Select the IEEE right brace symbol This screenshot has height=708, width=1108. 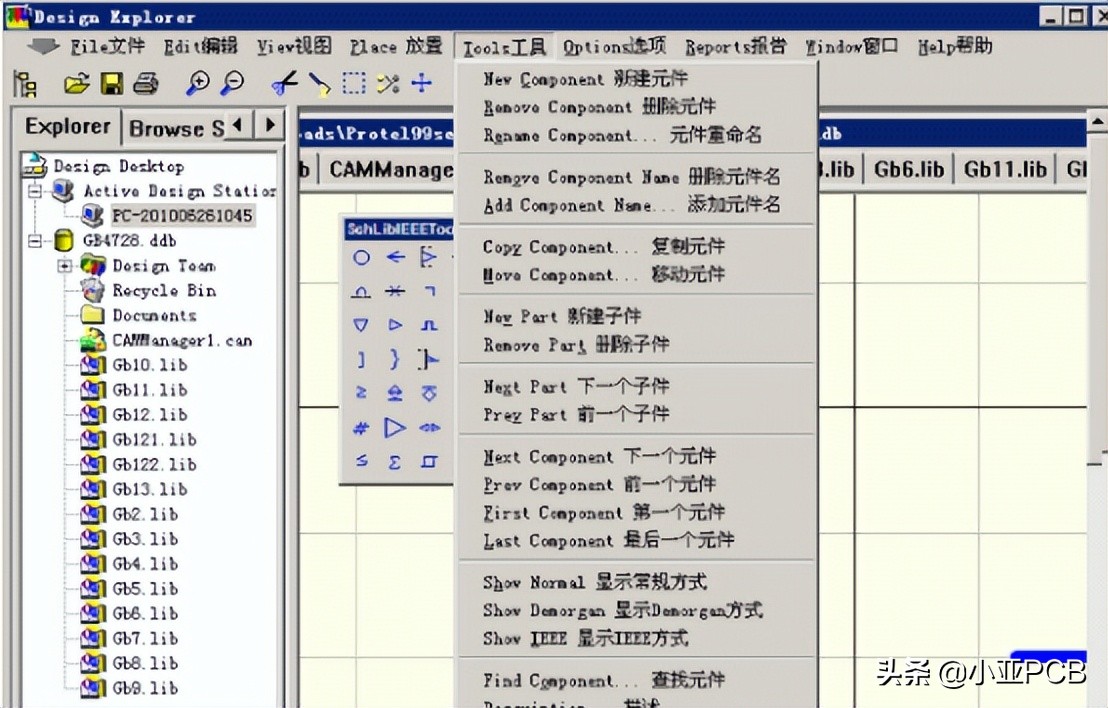coord(395,359)
